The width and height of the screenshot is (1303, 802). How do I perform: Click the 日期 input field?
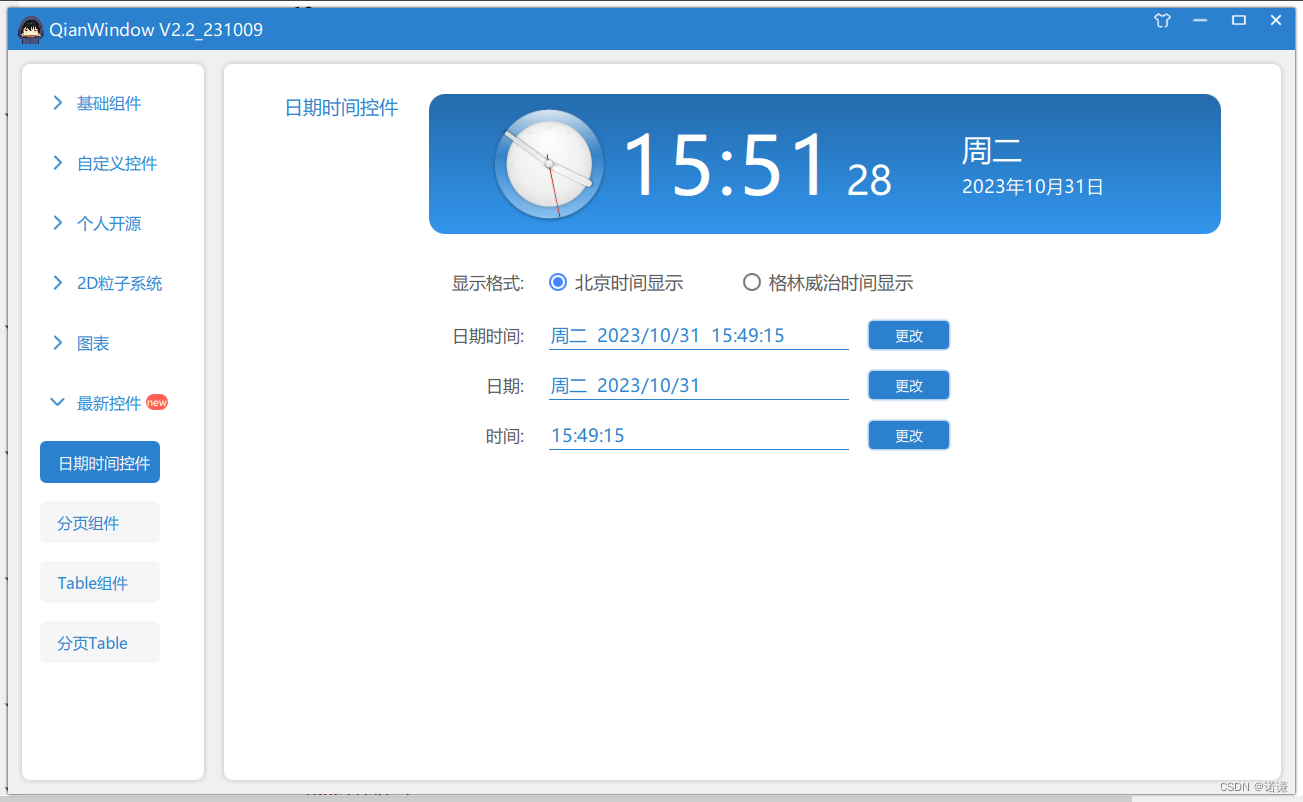point(698,385)
